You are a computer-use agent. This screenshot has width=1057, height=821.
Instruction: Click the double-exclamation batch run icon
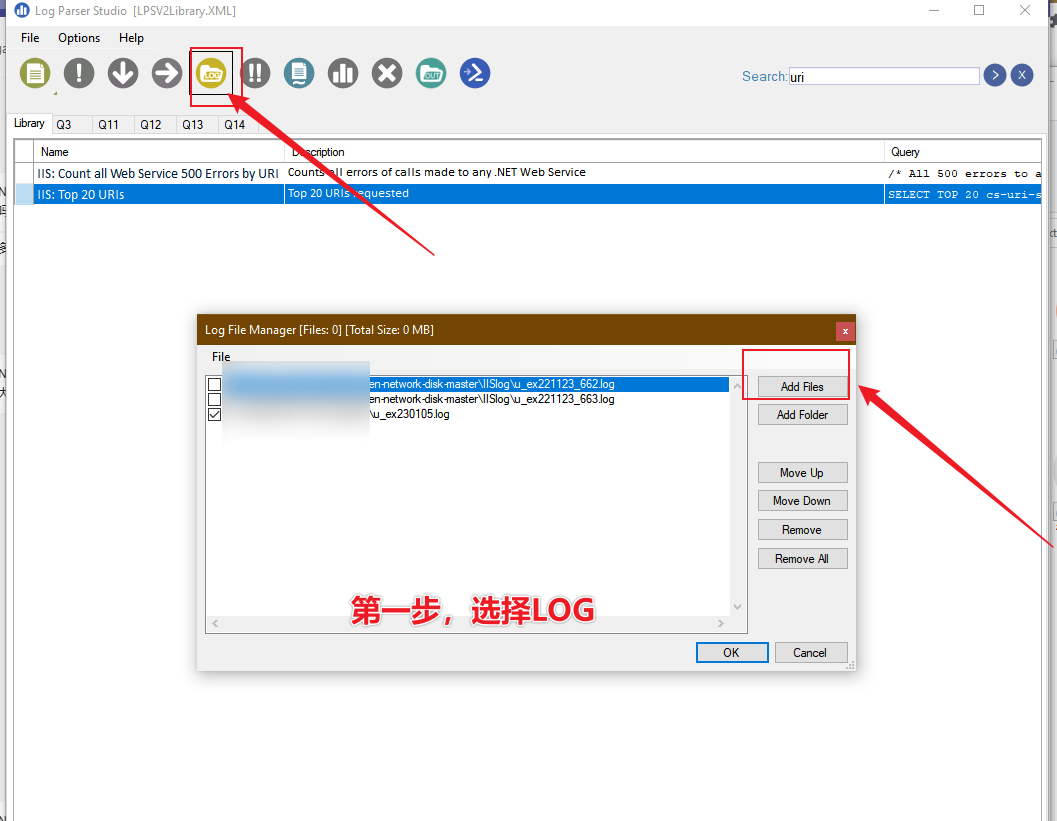tap(255, 73)
